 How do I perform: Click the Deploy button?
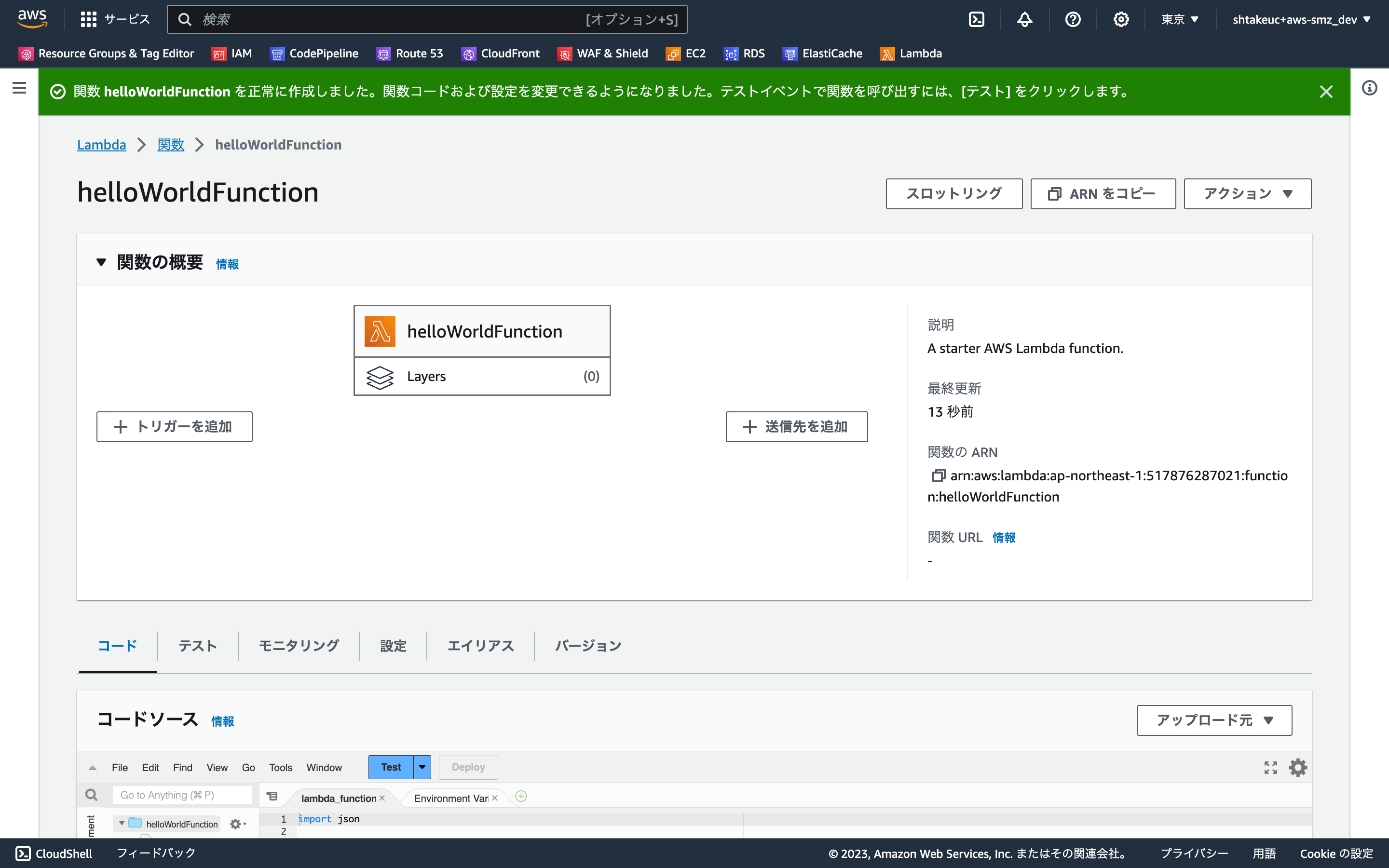(468, 767)
